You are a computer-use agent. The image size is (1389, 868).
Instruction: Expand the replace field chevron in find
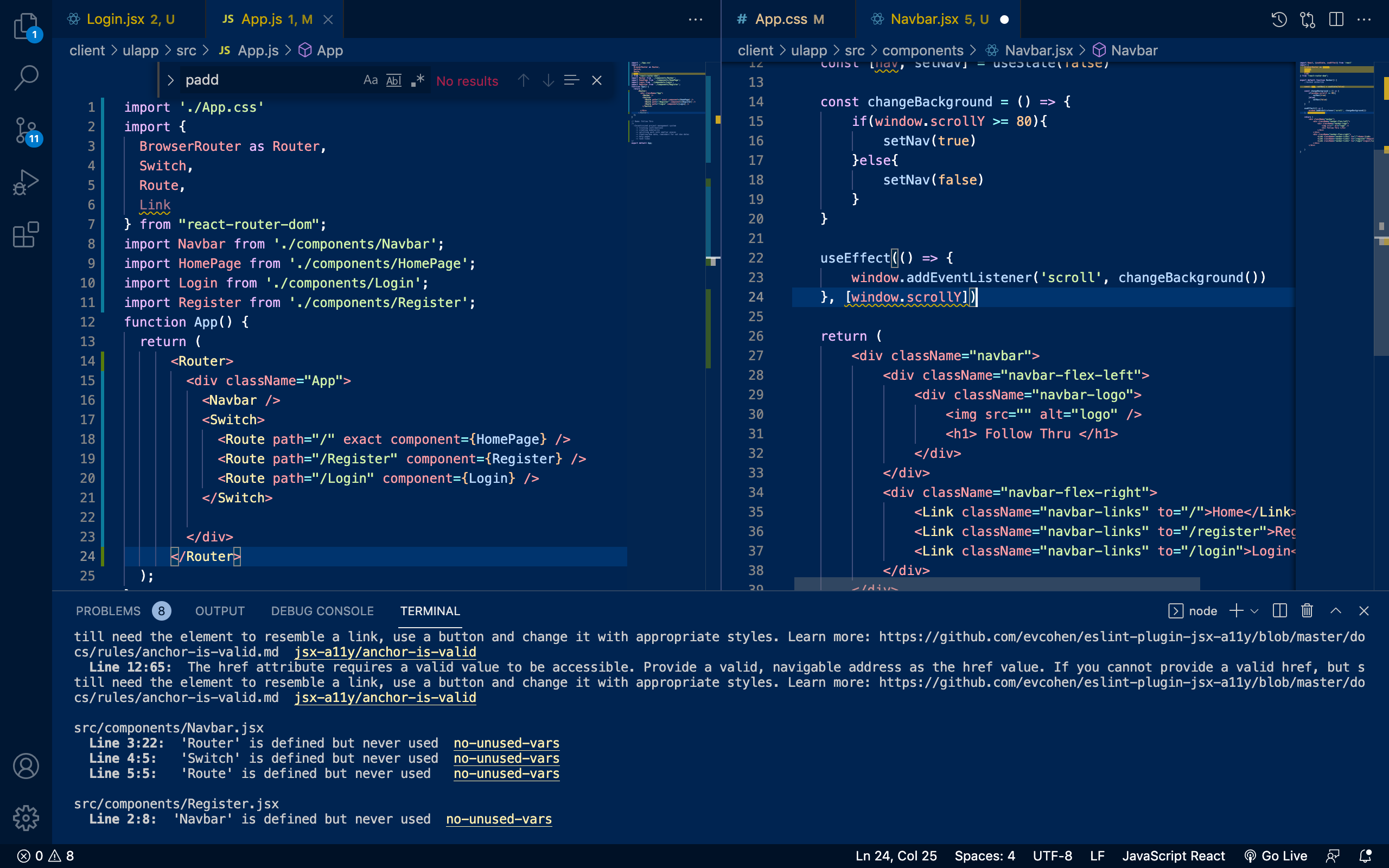pyautogui.click(x=170, y=80)
